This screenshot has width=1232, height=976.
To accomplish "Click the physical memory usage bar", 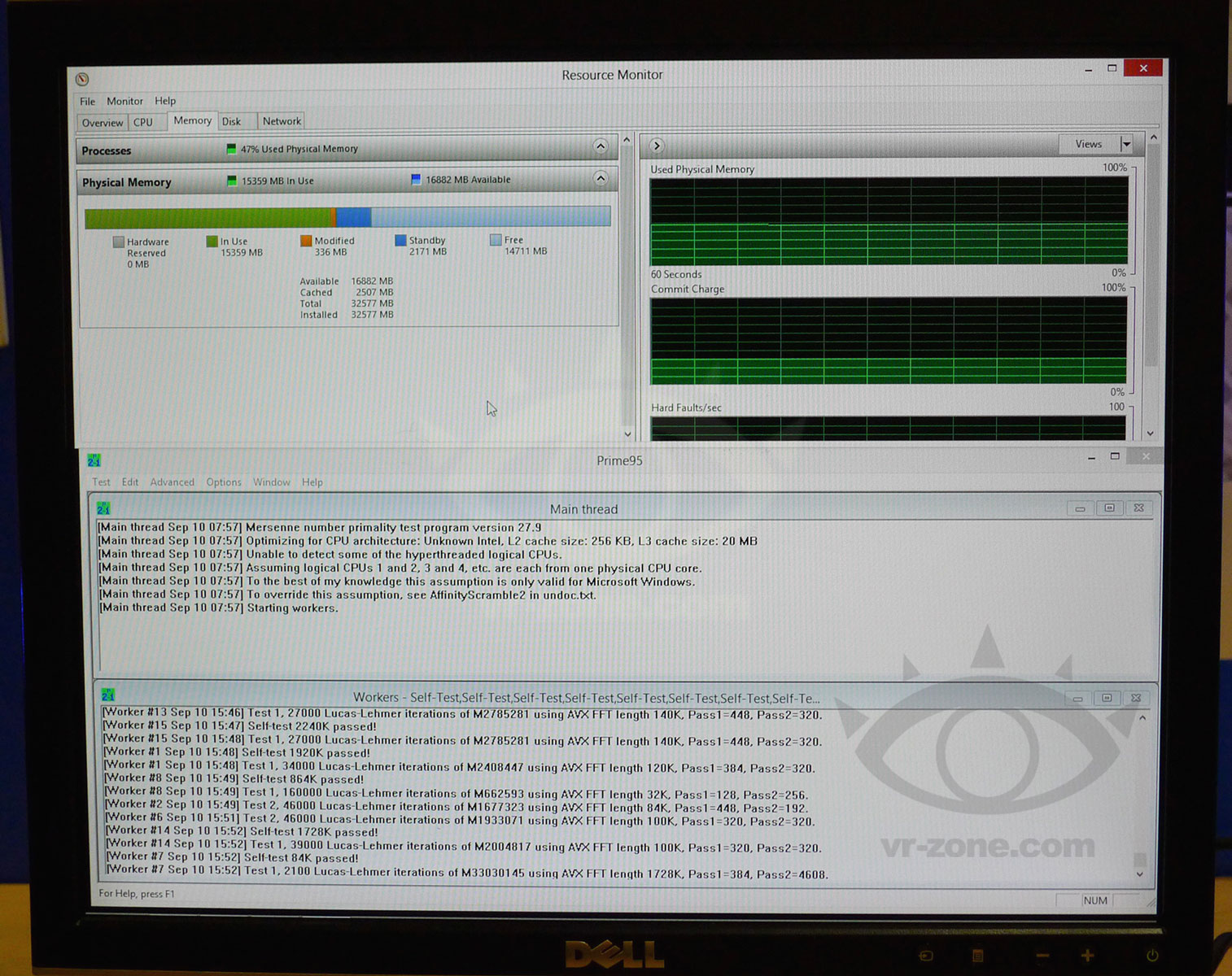I will [347, 217].
